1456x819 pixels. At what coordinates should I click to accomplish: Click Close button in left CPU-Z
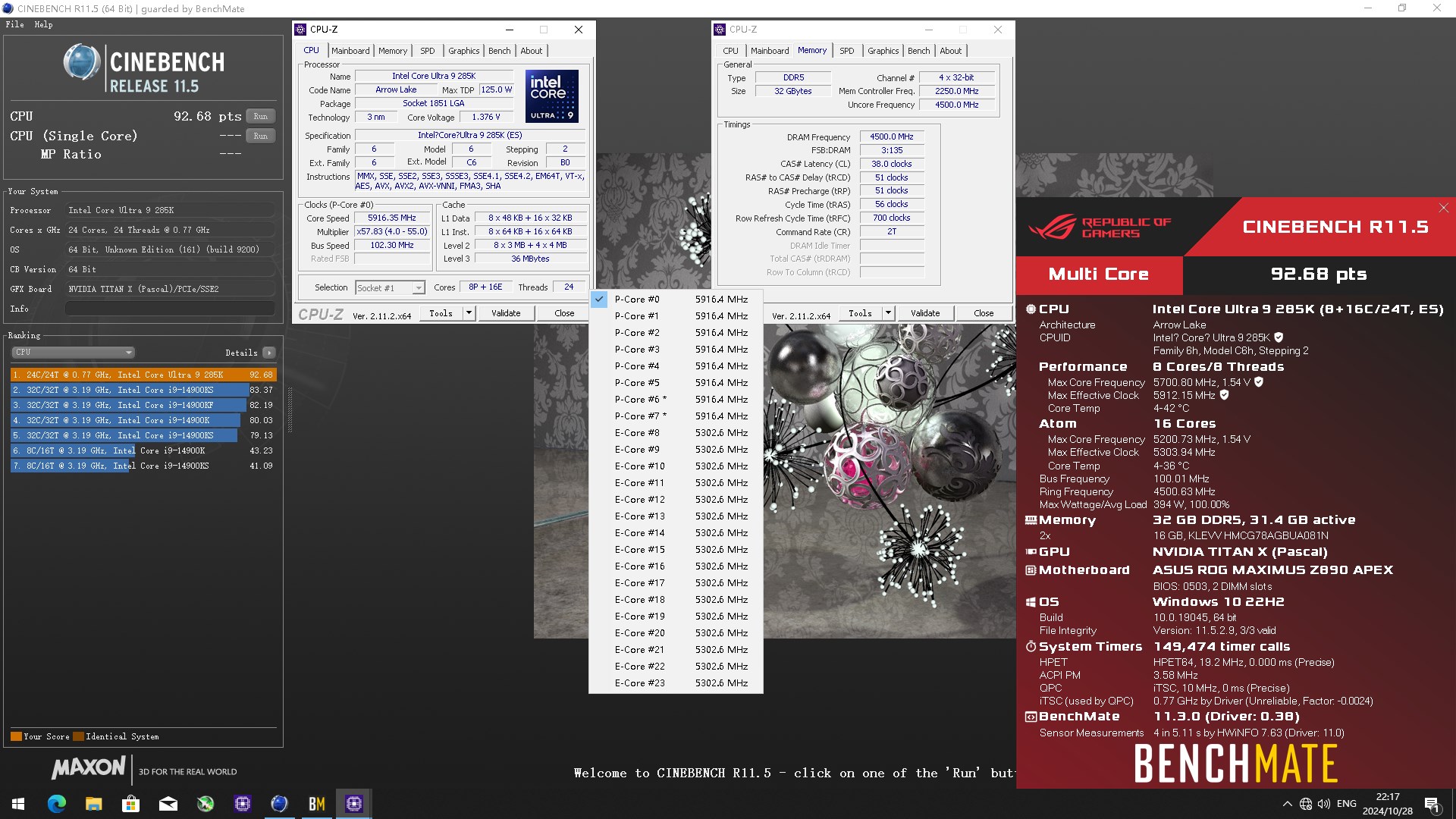(564, 313)
